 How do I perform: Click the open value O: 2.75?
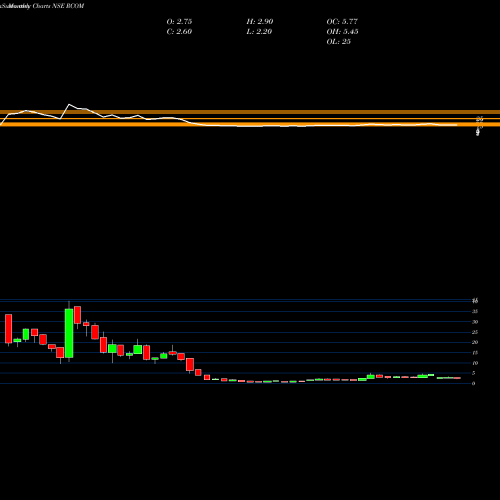[179, 22]
